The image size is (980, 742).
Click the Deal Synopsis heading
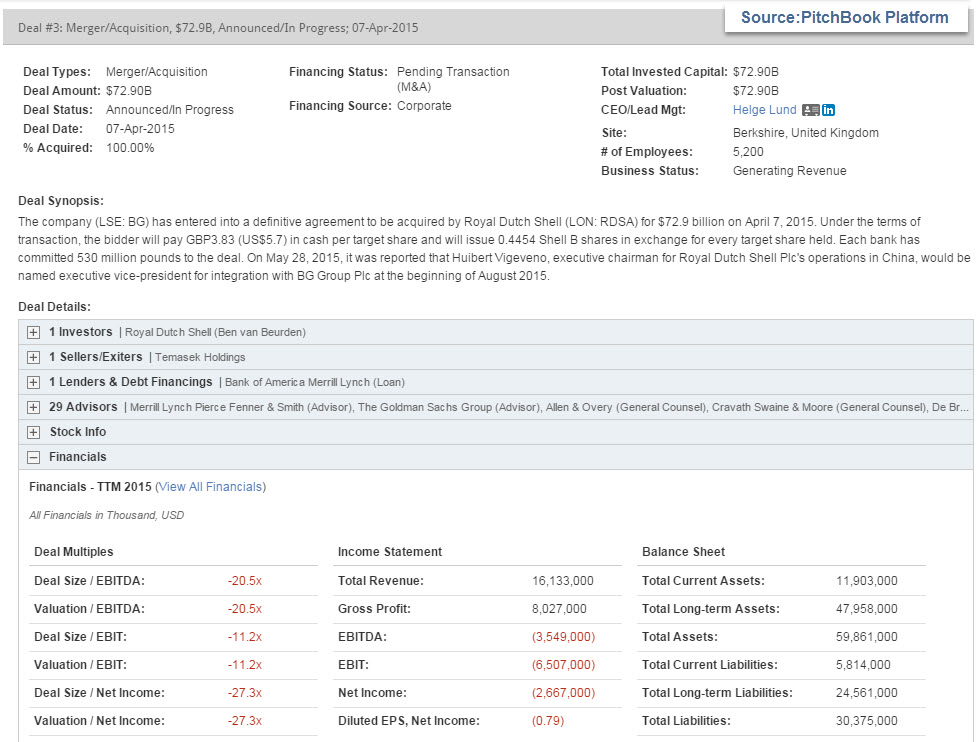point(61,201)
